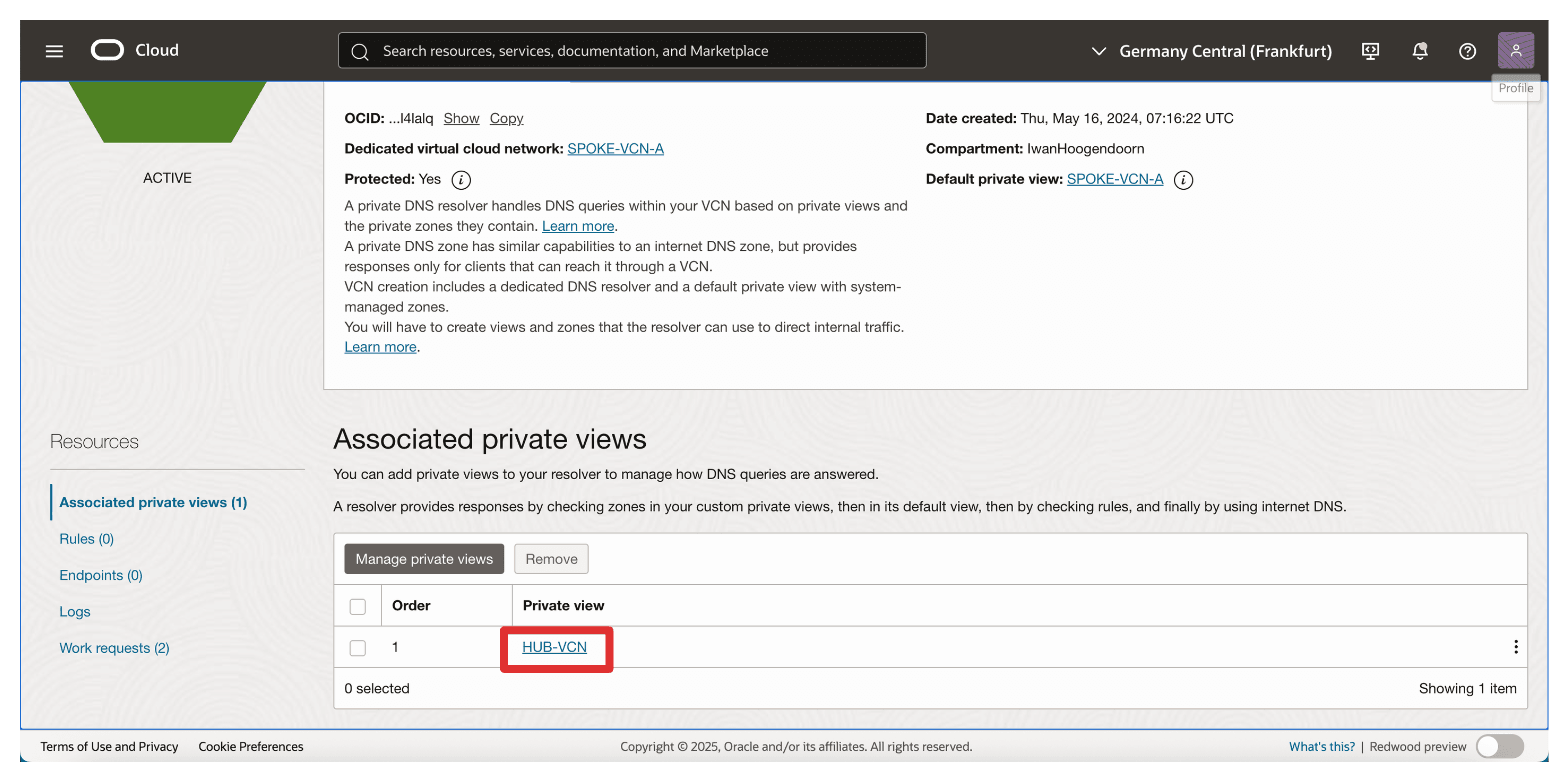This screenshot has height=782, width=1568.
Task: Focus the search resources input field
Action: pos(632,51)
